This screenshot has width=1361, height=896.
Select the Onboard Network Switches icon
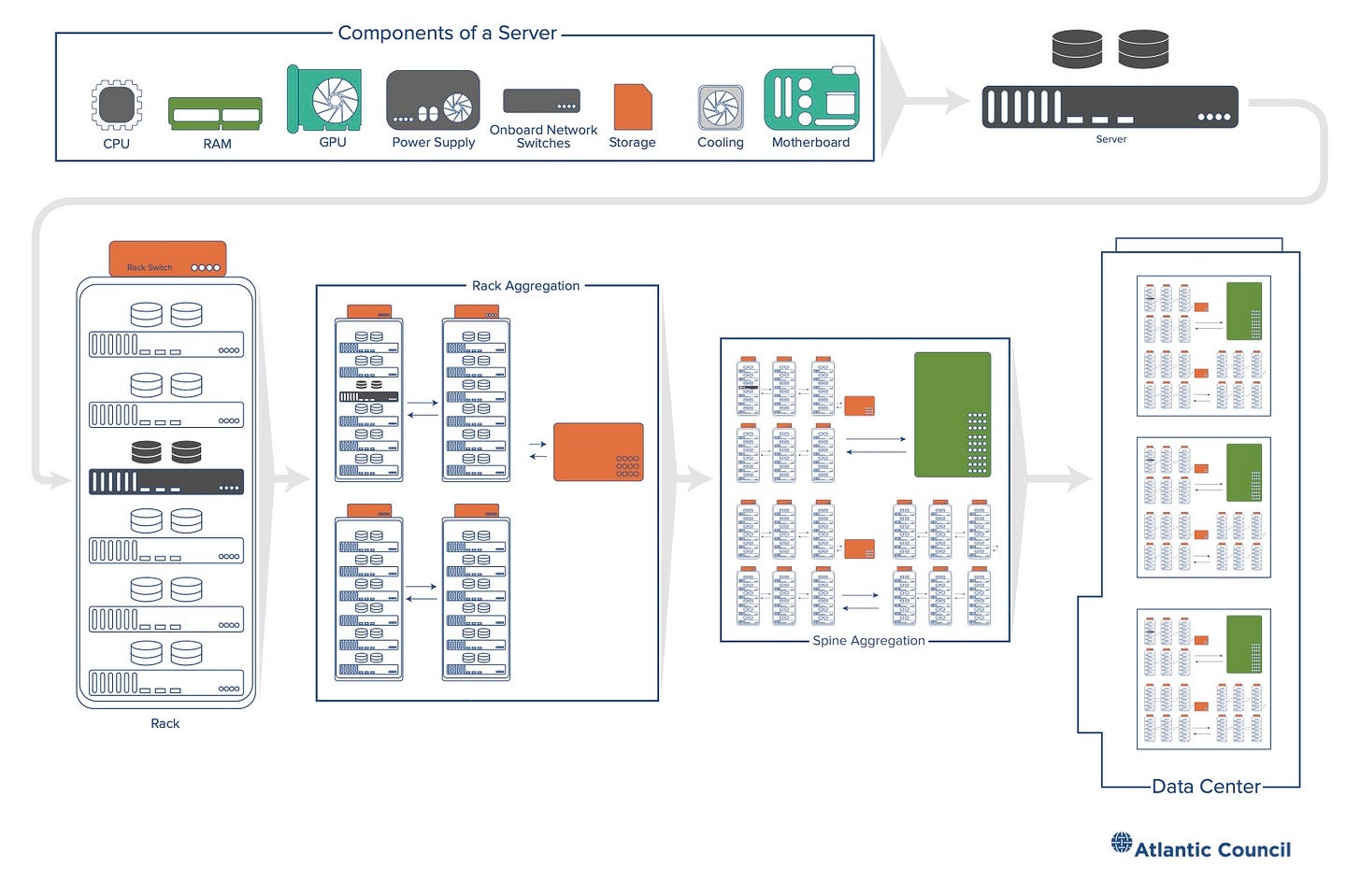(541, 101)
